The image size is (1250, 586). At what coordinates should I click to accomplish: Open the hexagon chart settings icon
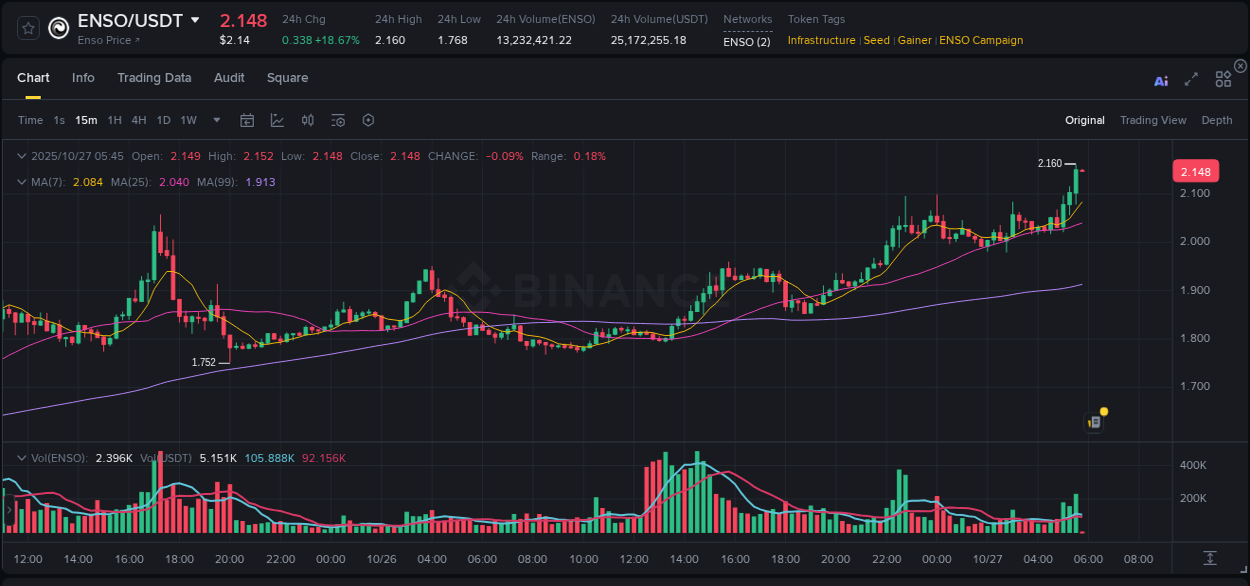click(x=367, y=120)
